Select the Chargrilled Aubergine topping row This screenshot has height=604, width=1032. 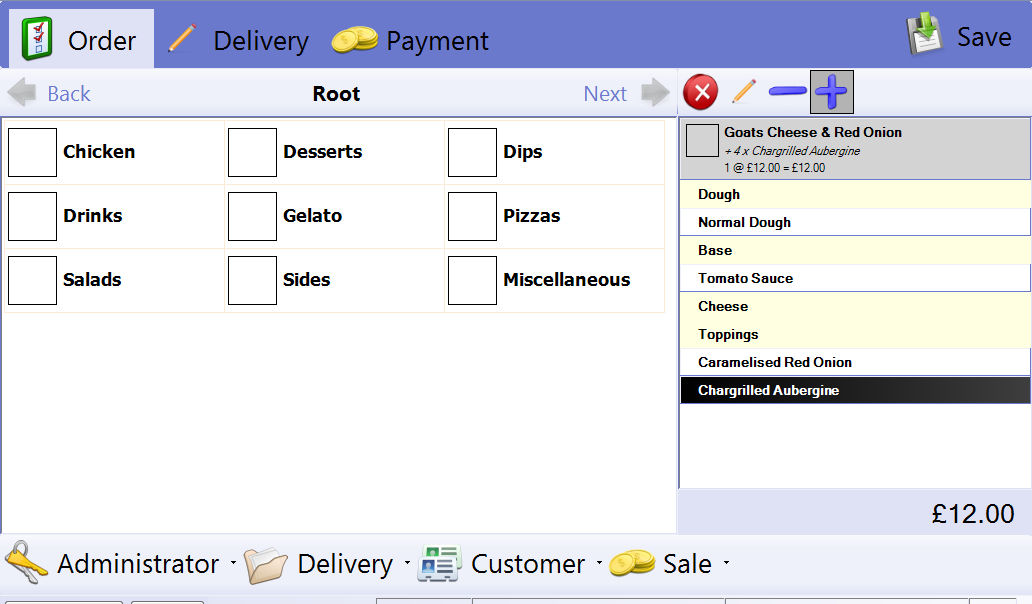[x=854, y=390]
